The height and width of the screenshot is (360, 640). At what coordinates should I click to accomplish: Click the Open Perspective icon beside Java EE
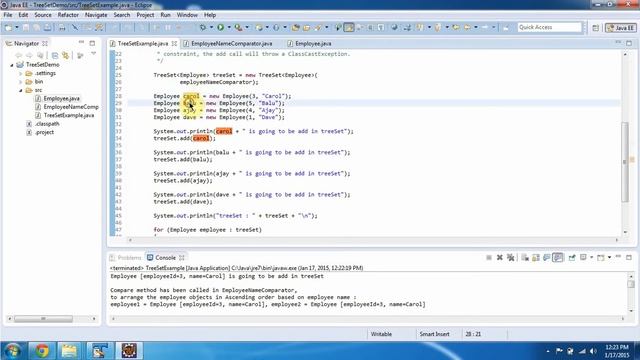coord(596,28)
